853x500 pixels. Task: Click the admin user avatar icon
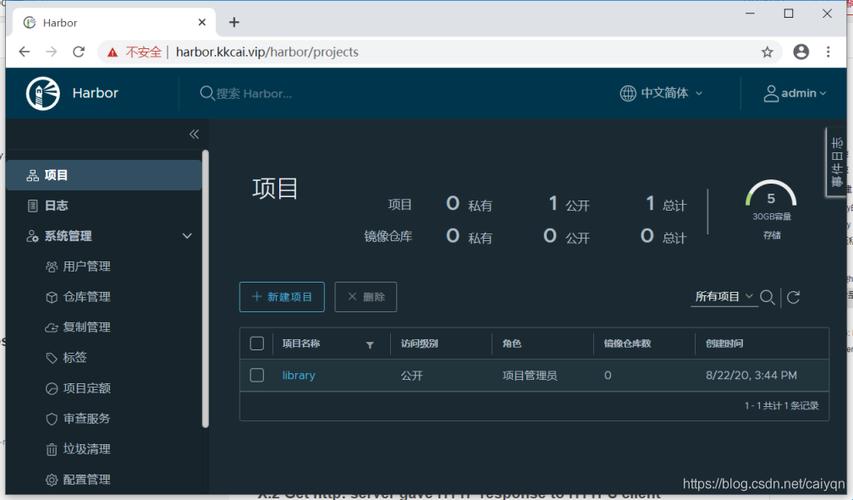[771, 93]
